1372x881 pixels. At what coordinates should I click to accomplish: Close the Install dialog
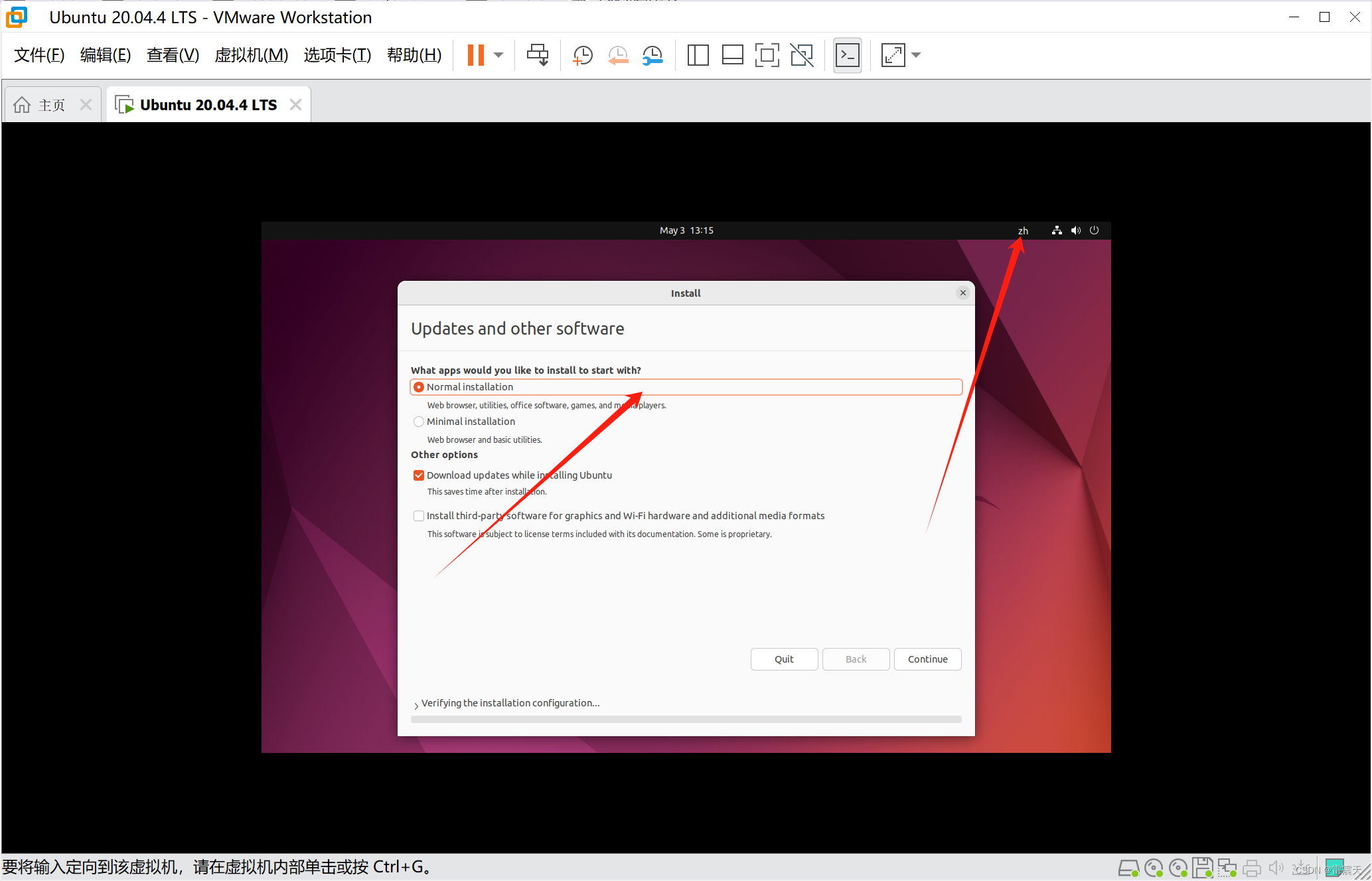tap(962, 293)
